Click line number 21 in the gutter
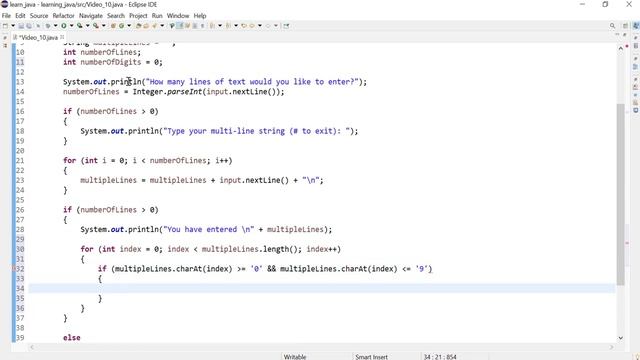Image resolution: width=640 pixels, height=360 pixels. click(x=20, y=160)
